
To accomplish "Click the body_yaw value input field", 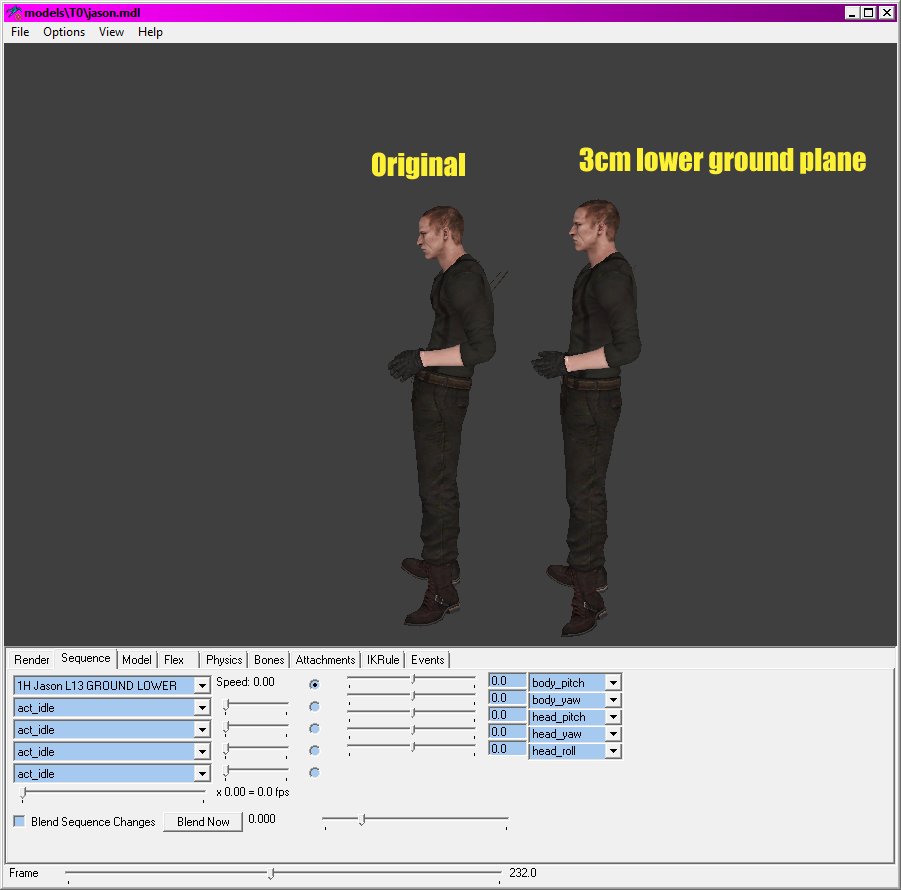I will pyautogui.click(x=507, y=698).
